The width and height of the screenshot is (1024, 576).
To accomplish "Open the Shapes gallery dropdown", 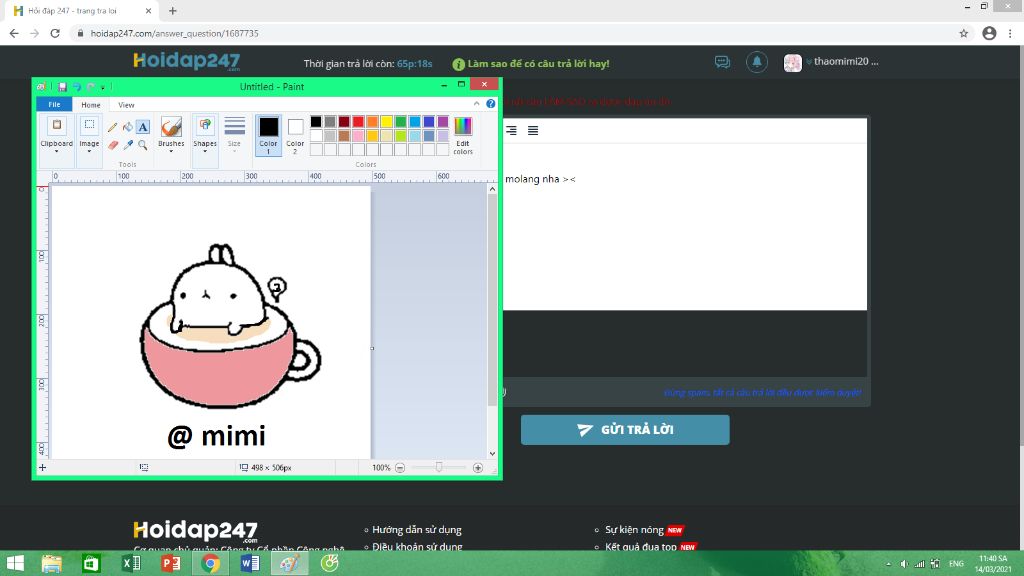I will 204,152.
